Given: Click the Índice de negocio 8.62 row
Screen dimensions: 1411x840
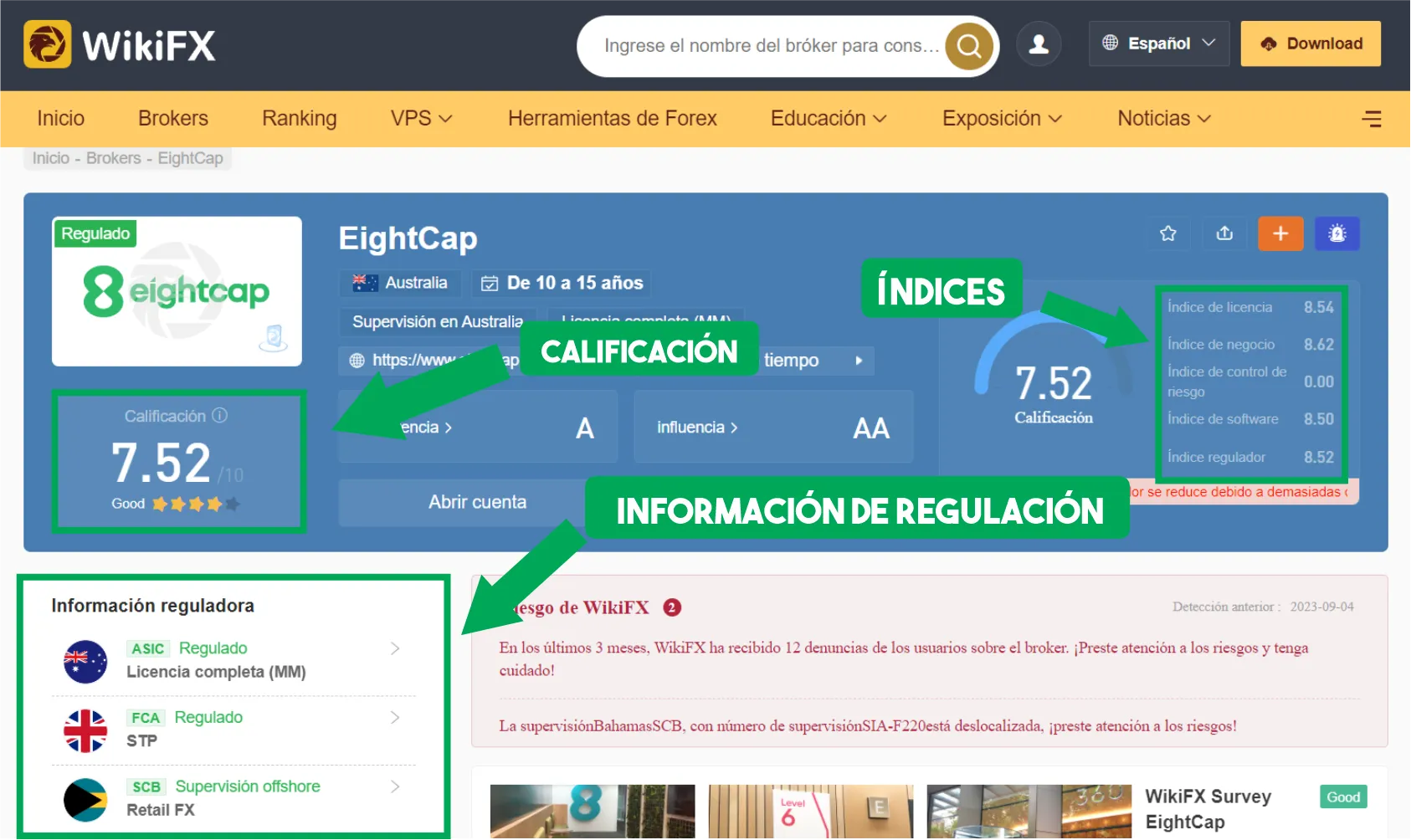Looking at the screenshot, I should (1250, 345).
